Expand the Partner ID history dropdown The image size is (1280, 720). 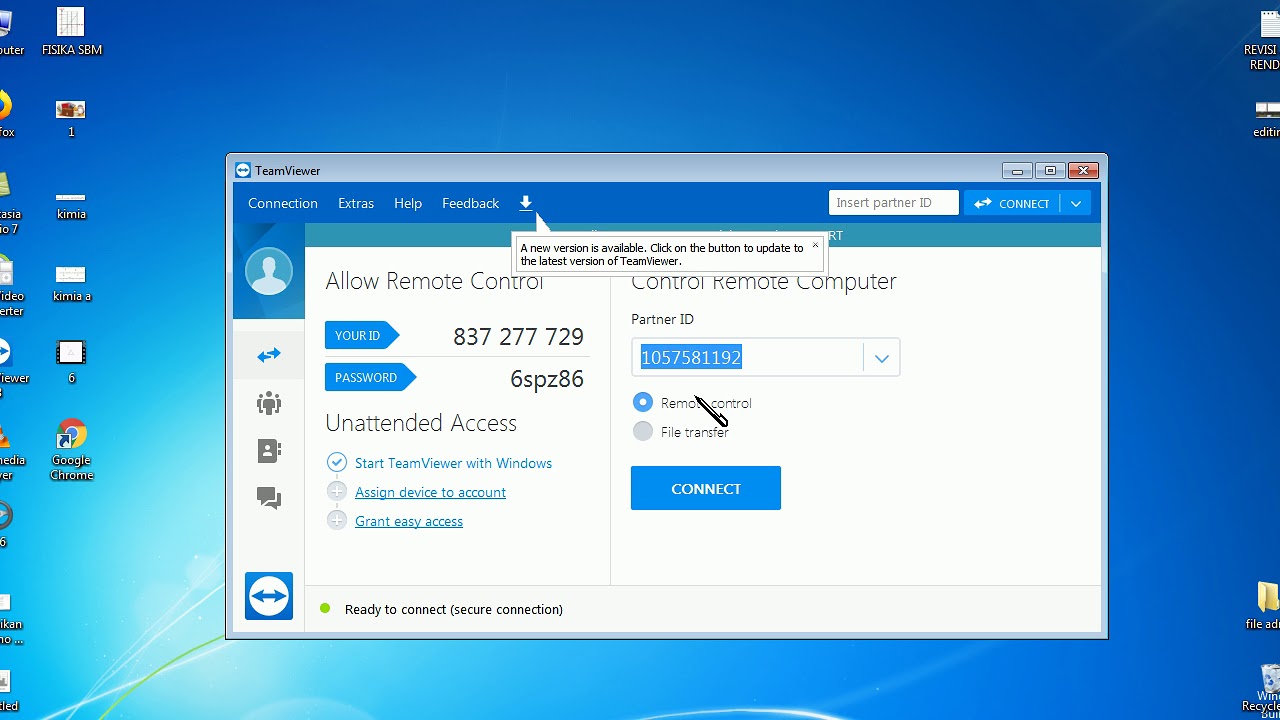[x=881, y=358]
